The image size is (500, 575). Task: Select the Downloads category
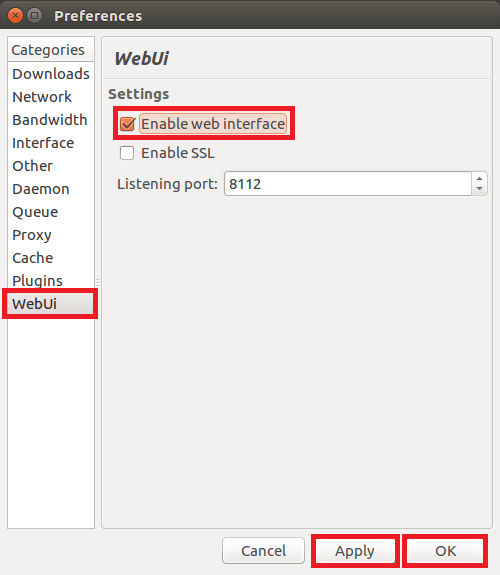(x=51, y=74)
